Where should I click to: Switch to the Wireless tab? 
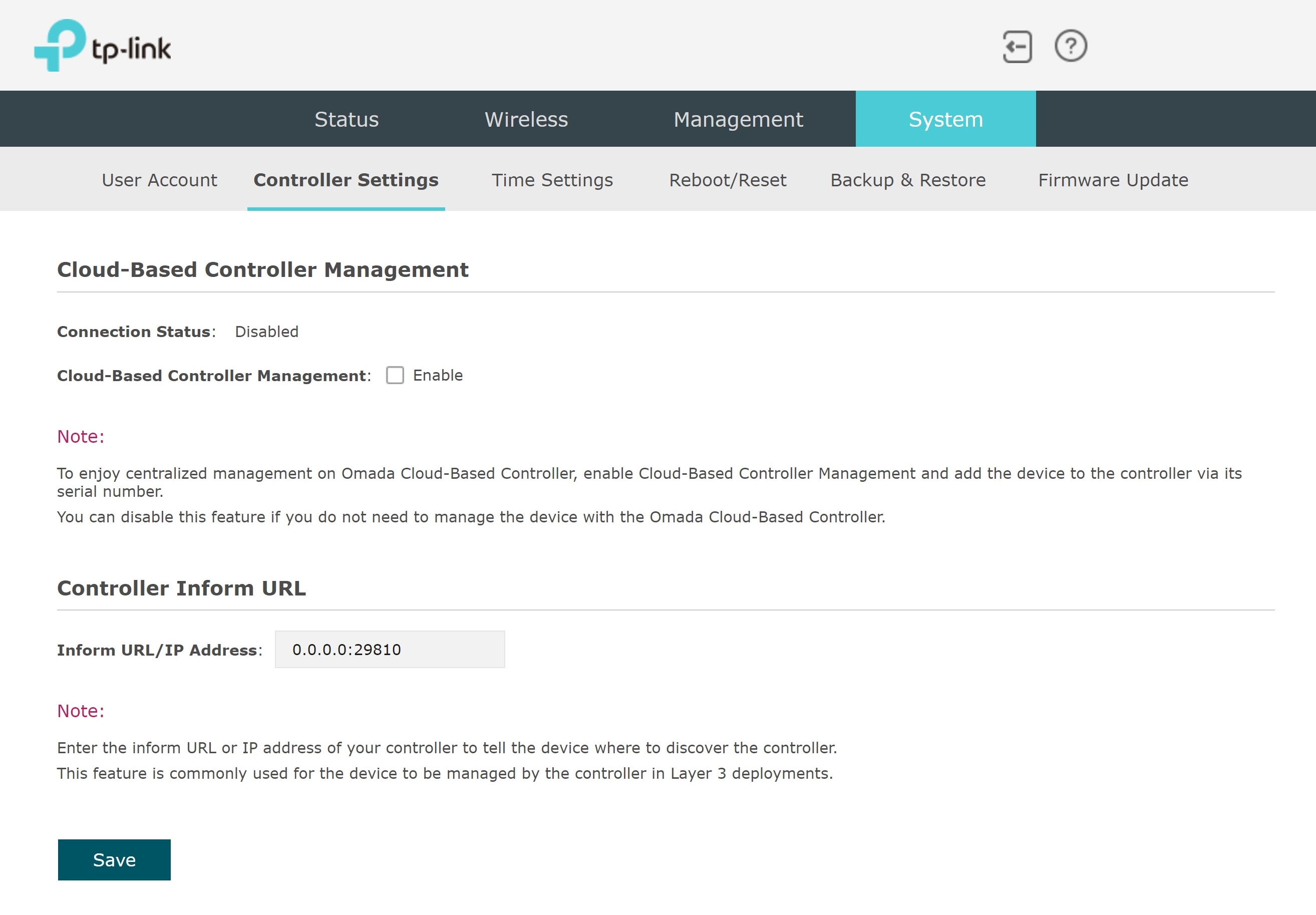tap(526, 119)
